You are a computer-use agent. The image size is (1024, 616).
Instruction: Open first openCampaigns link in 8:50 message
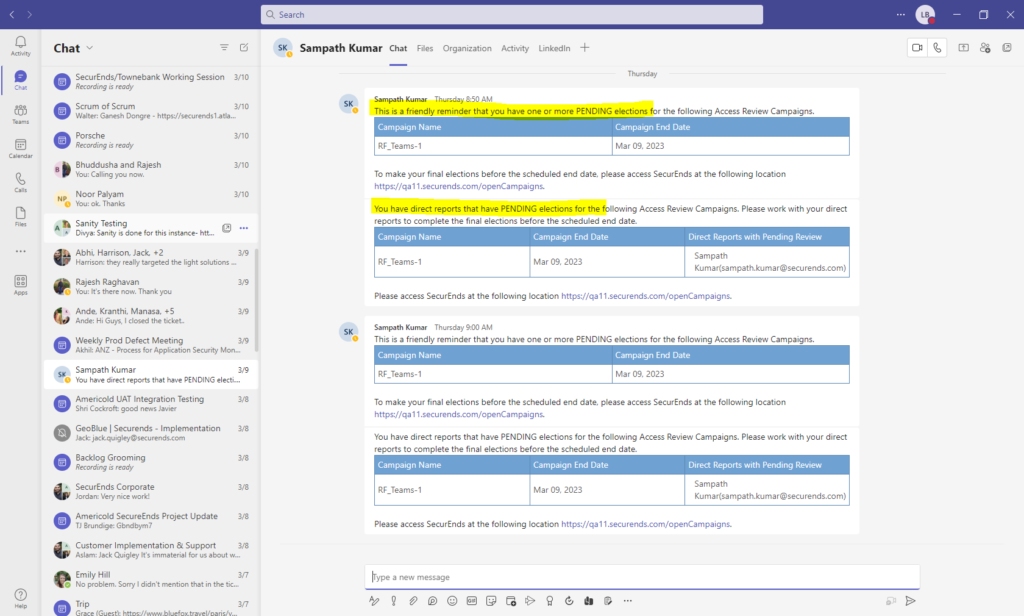(458, 186)
